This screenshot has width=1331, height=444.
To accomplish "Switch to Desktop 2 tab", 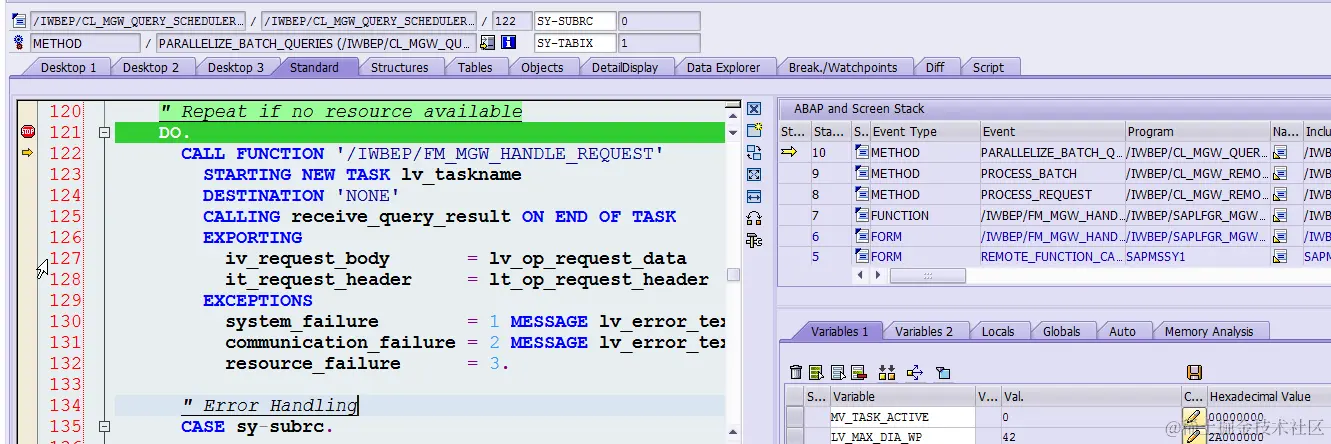I will (151, 67).
